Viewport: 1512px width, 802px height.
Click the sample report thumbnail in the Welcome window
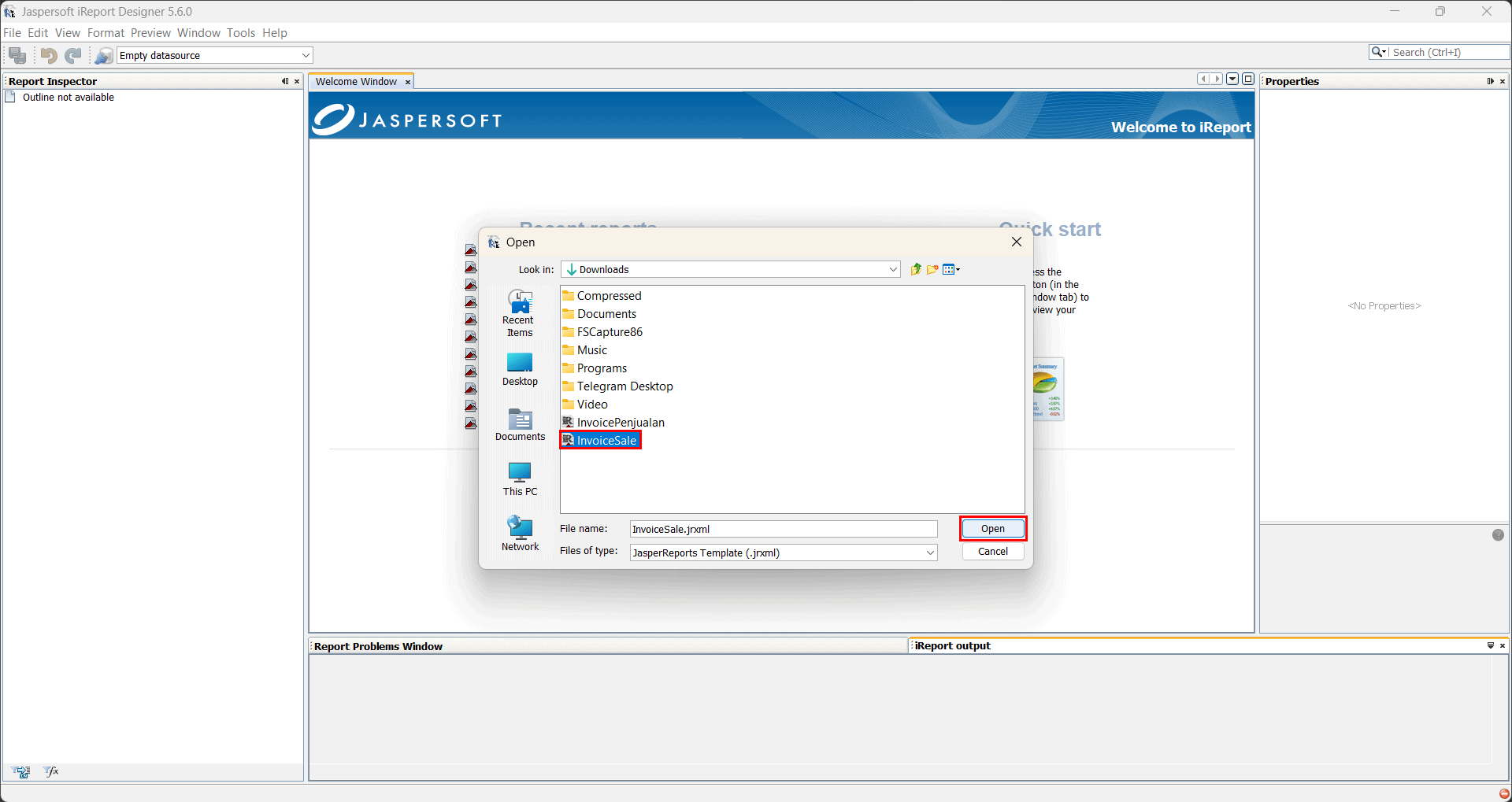(x=1048, y=390)
